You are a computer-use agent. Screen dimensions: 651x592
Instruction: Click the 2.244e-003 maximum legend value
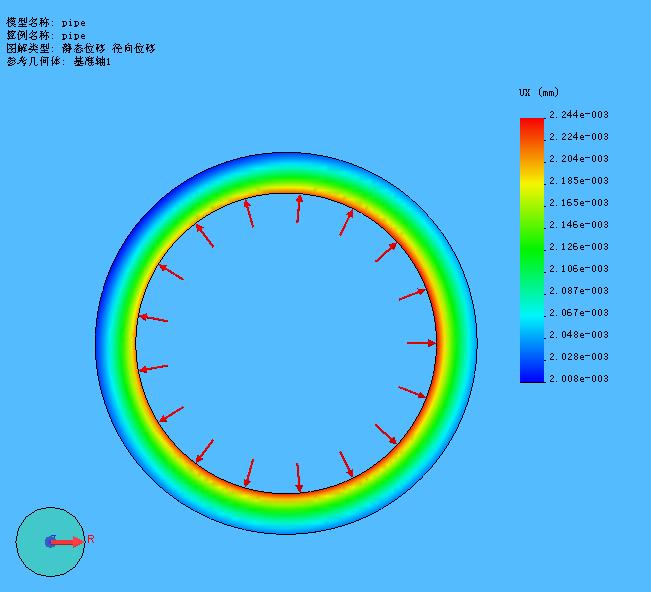tap(579, 115)
